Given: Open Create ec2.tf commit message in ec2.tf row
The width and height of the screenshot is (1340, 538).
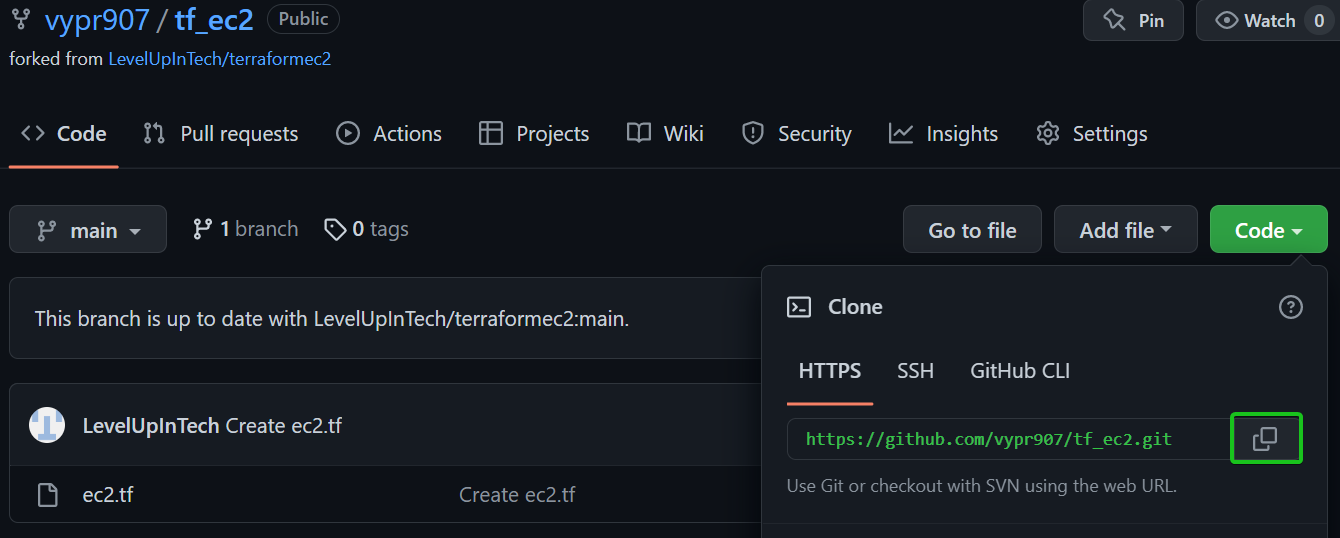Looking at the screenshot, I should click(x=517, y=495).
